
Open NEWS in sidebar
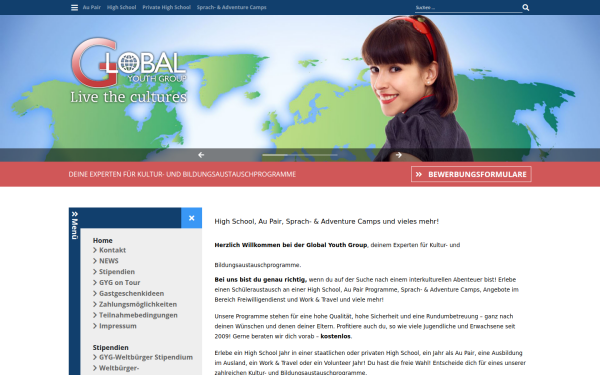pos(109,261)
